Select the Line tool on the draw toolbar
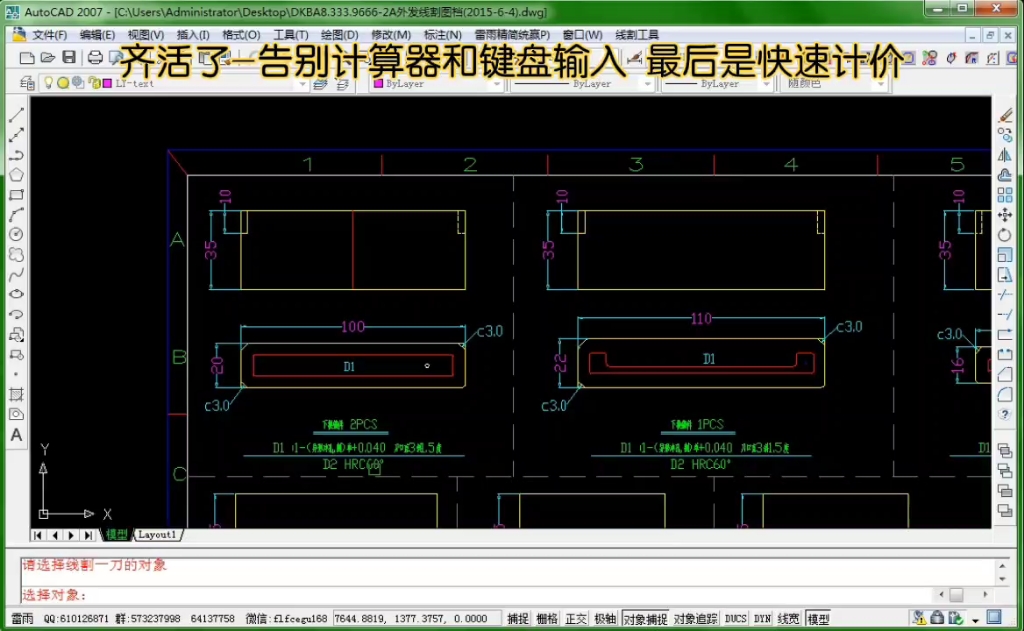Image resolution: width=1024 pixels, height=631 pixels. (16, 114)
